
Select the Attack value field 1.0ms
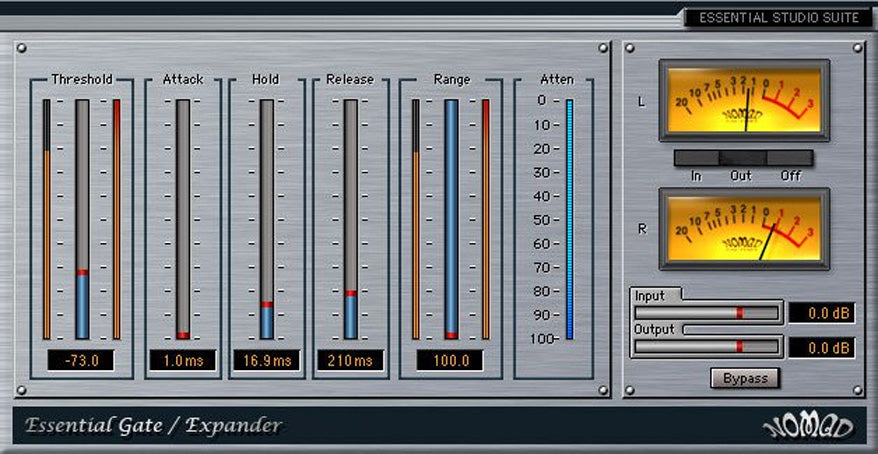[x=183, y=360]
